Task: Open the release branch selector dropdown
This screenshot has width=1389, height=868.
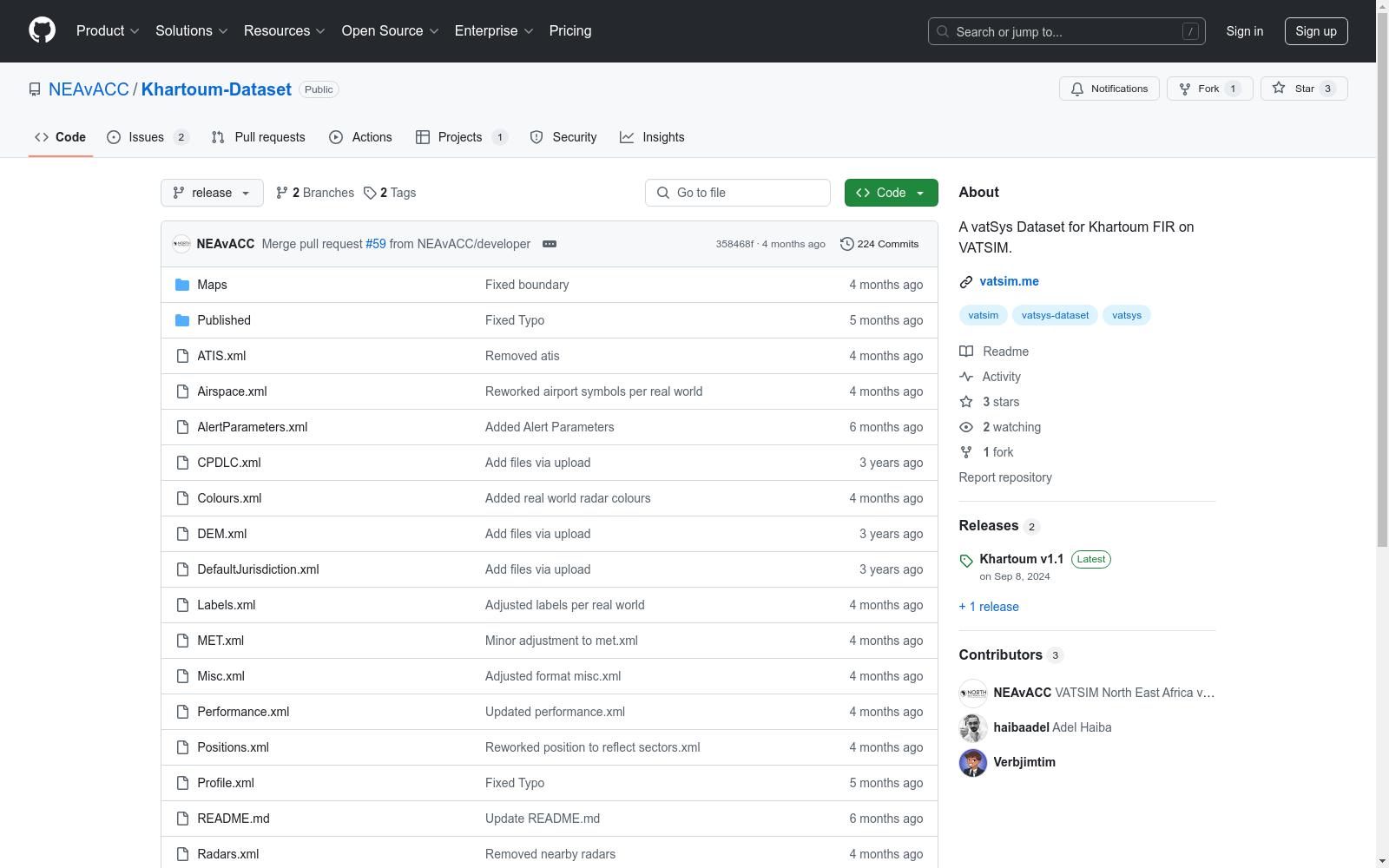Action: [x=212, y=193]
